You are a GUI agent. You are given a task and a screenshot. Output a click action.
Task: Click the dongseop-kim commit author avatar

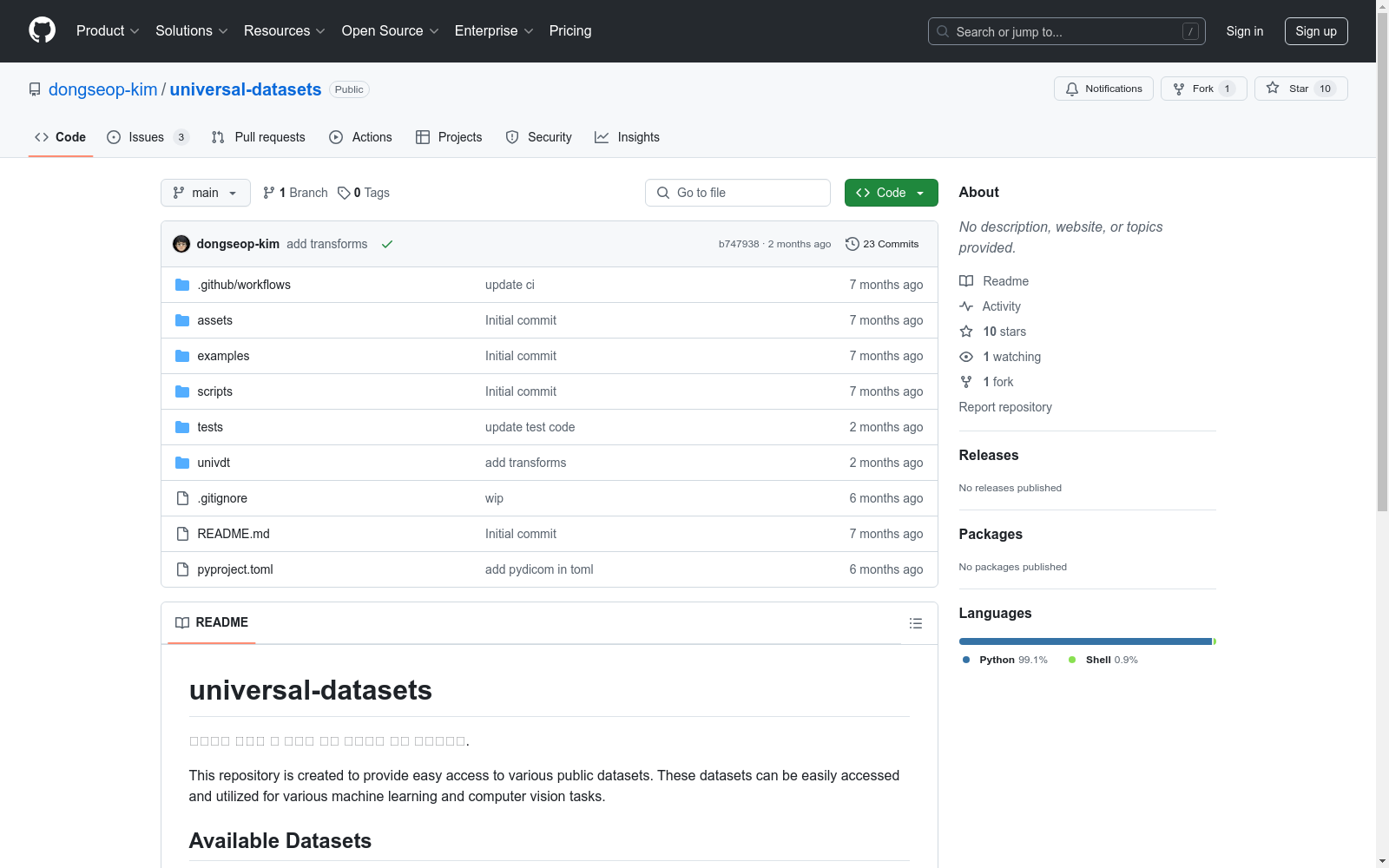(x=181, y=244)
